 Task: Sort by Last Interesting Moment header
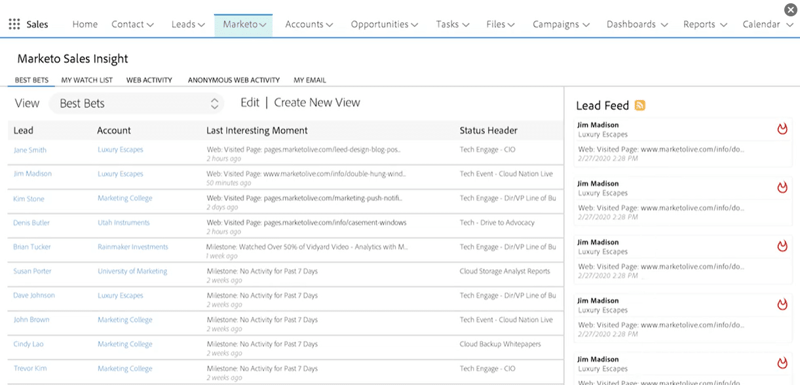coord(257,131)
